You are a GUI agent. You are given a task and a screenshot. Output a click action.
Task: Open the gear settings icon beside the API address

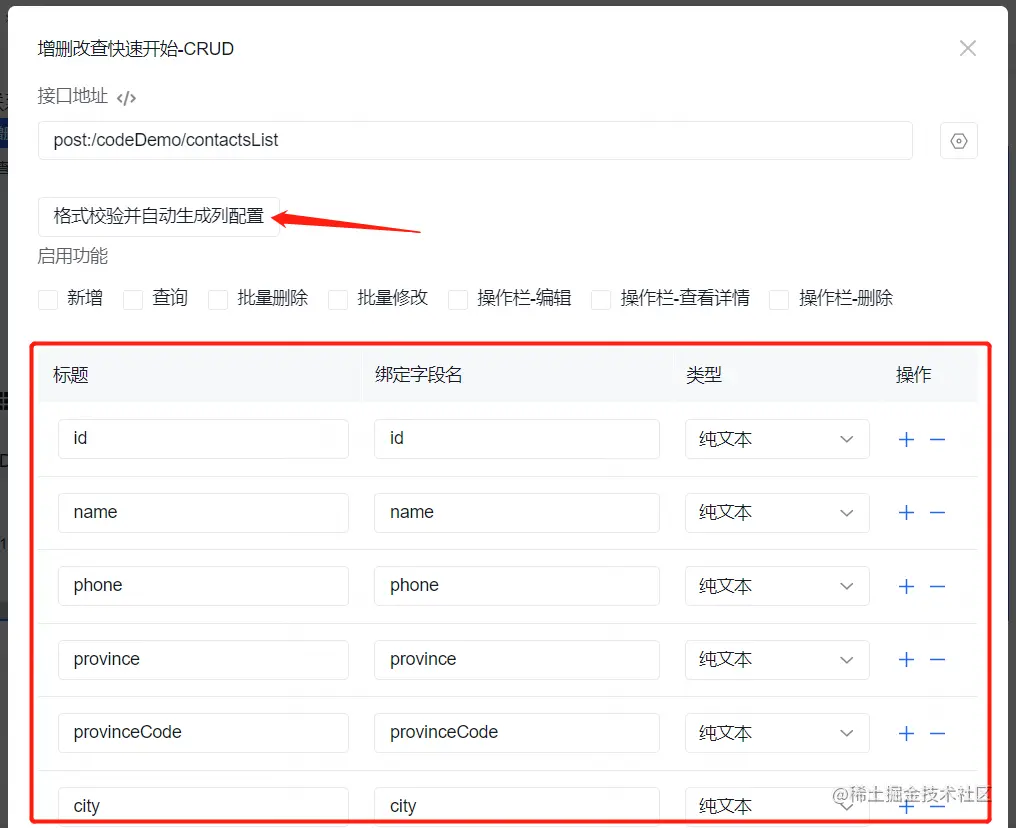pos(958,141)
